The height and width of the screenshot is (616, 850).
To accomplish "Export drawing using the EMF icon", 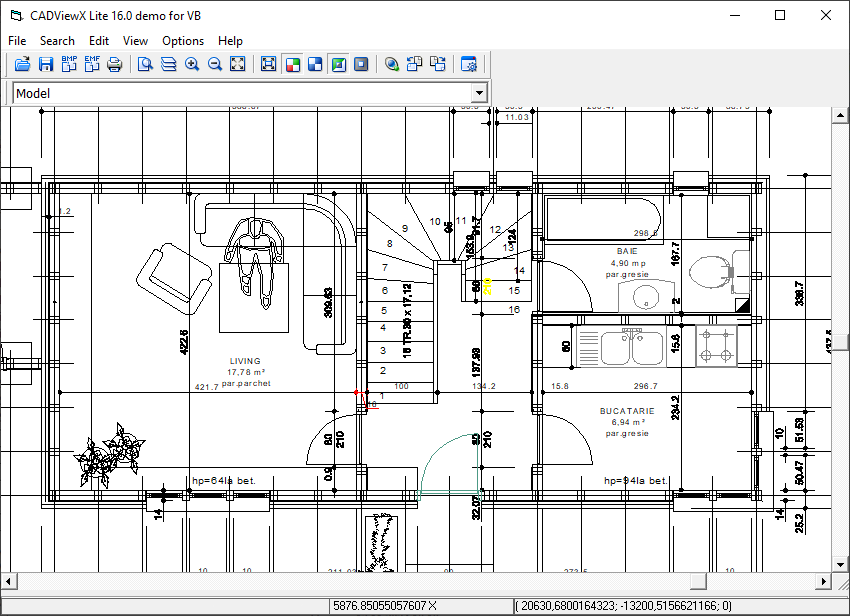I will tap(92, 64).
